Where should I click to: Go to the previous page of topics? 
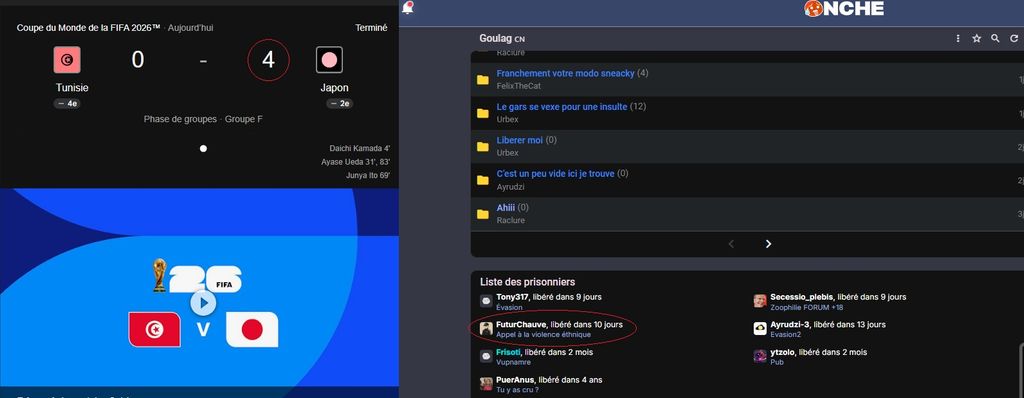[731, 244]
